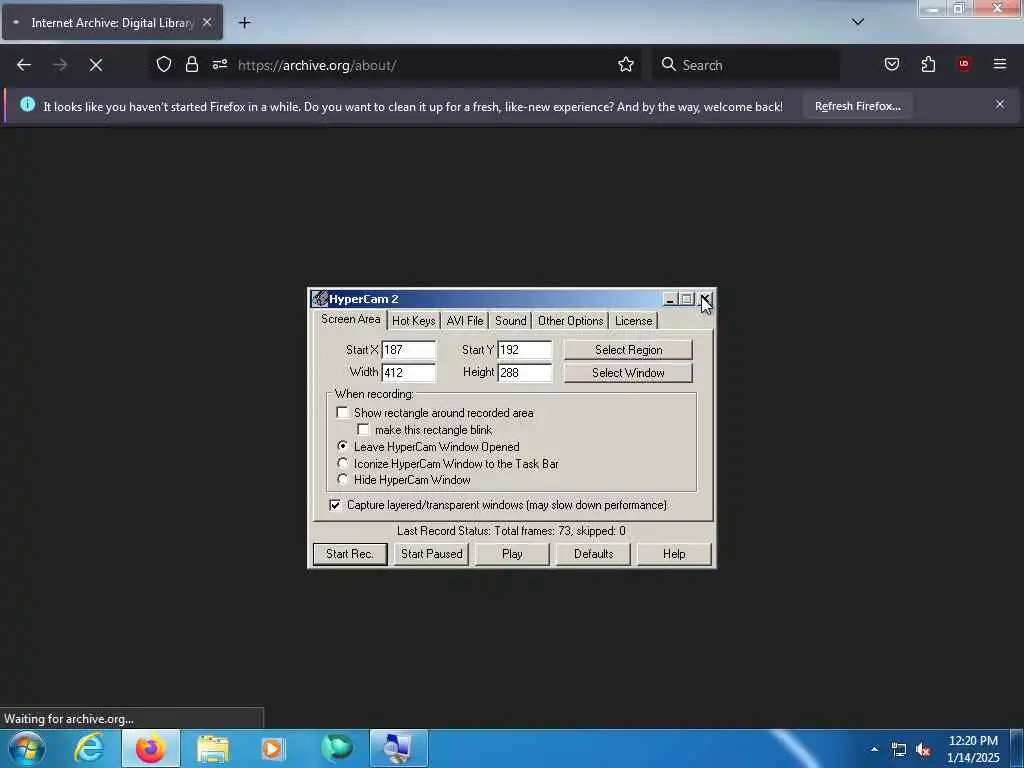Open Windows Explorer folder from taskbar
The width and height of the screenshot is (1024, 768).
(x=213, y=748)
